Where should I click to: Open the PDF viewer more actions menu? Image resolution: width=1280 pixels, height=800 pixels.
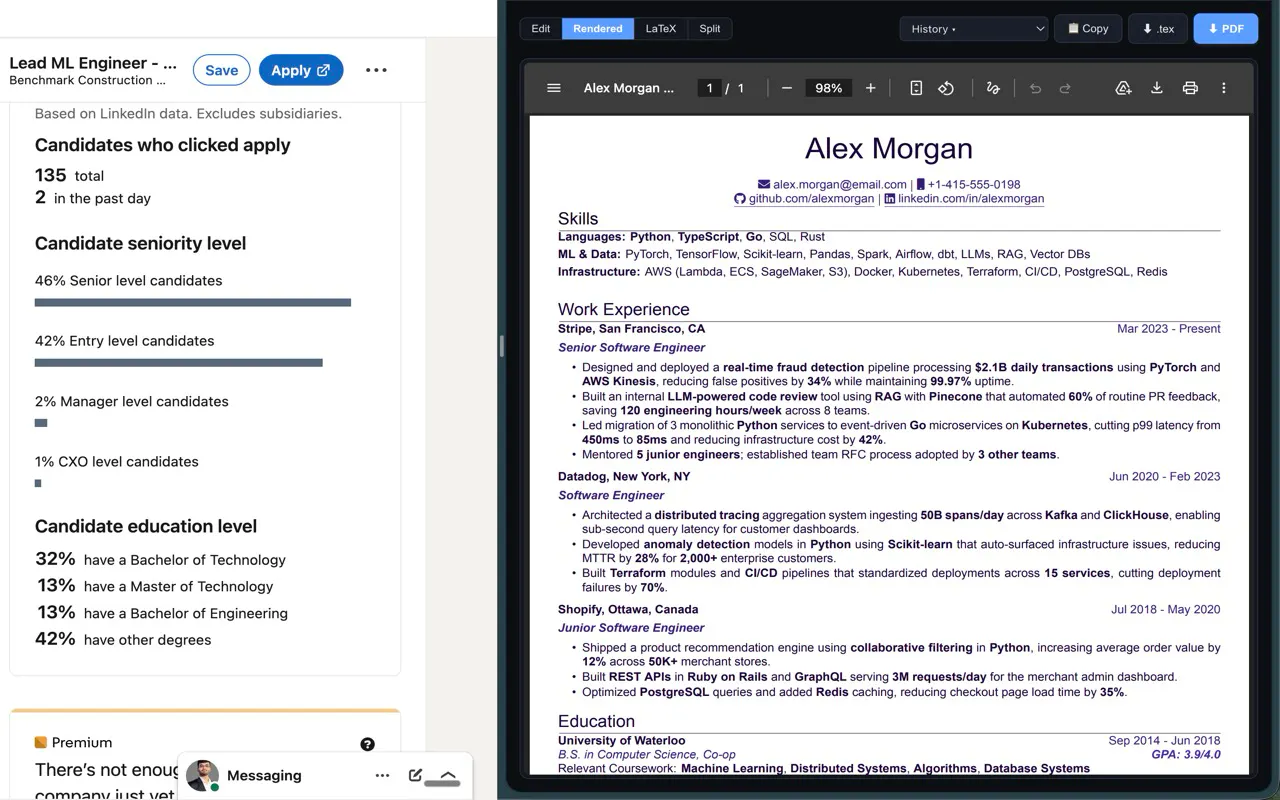click(1223, 88)
